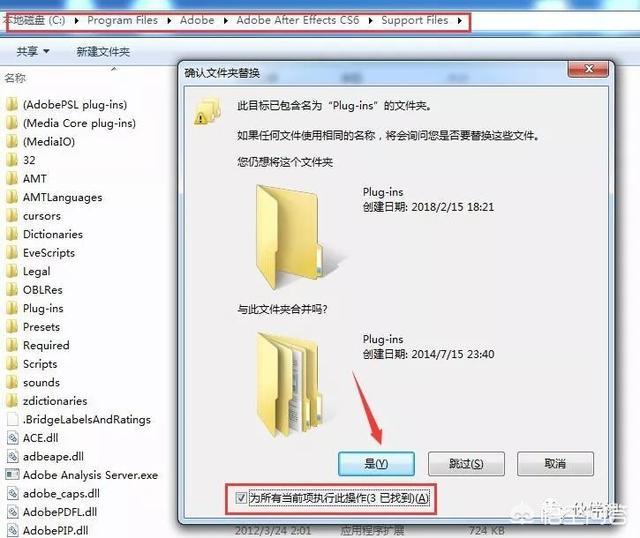Select the OBLRes folder icon
The width and height of the screenshot is (640, 538).
(x=12, y=290)
